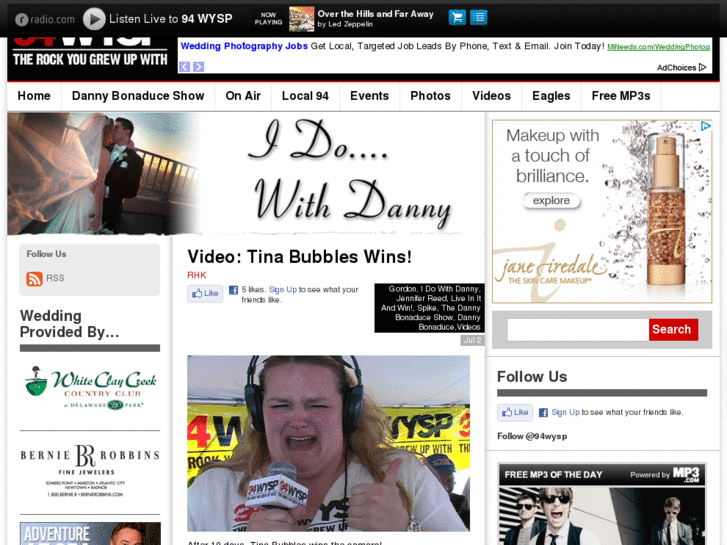Click the previous ad arrow

point(185,67)
